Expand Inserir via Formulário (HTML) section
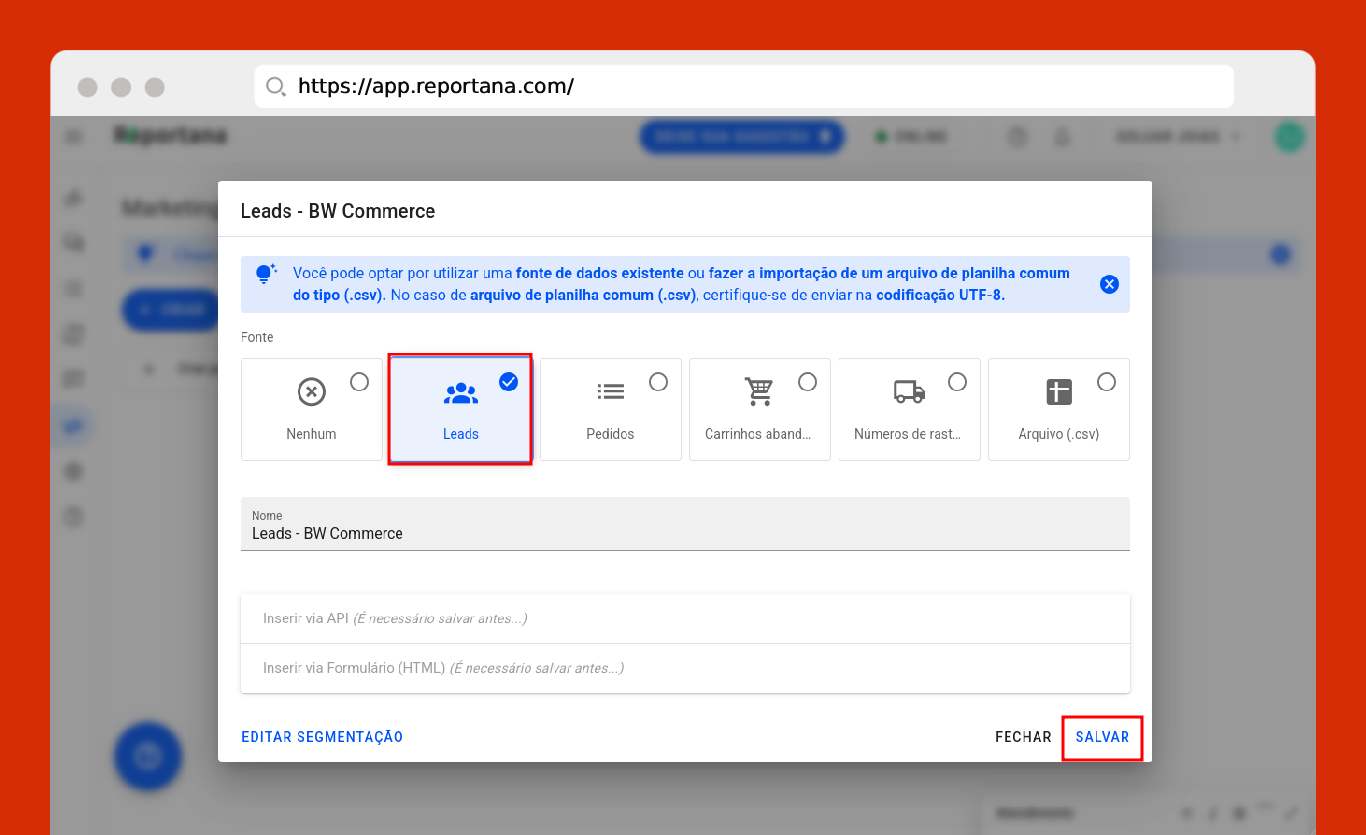 (x=685, y=668)
